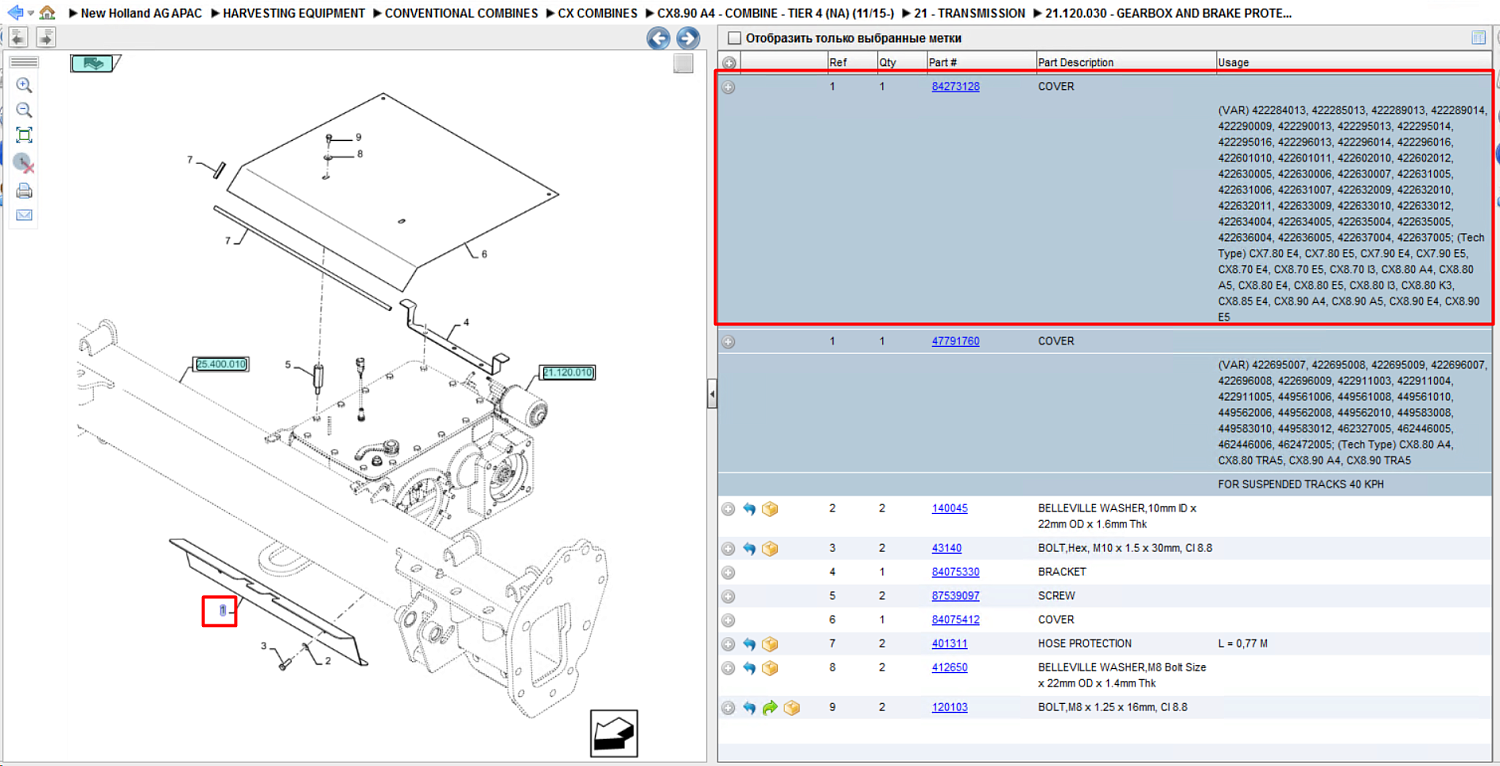
Task: Open the 25.400.010 reference label in diagram
Action: coord(221,364)
